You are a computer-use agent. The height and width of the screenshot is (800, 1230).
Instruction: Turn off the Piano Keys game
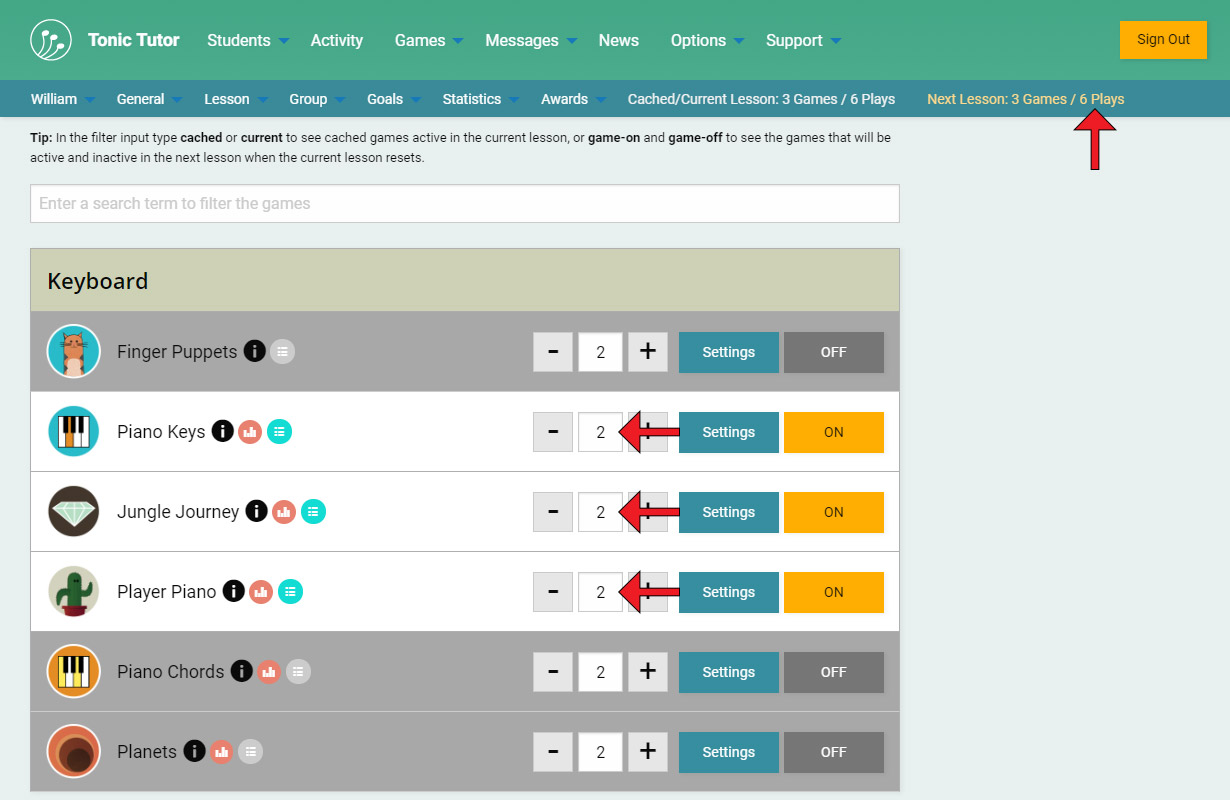tap(833, 432)
